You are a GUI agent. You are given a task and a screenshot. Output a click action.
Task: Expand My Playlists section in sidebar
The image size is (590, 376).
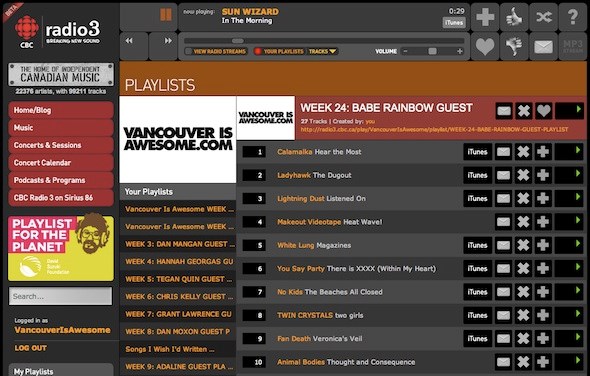coord(61,371)
